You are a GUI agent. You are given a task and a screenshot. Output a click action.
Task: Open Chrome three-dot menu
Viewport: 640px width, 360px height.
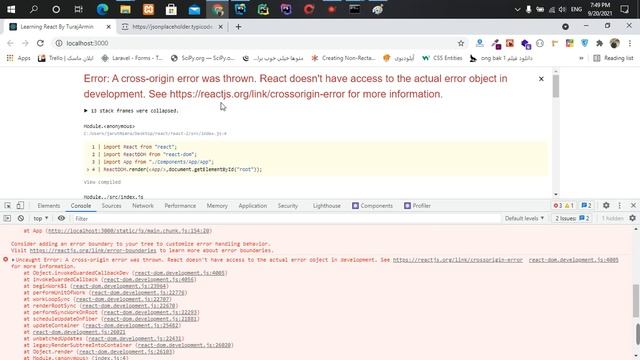(630, 43)
